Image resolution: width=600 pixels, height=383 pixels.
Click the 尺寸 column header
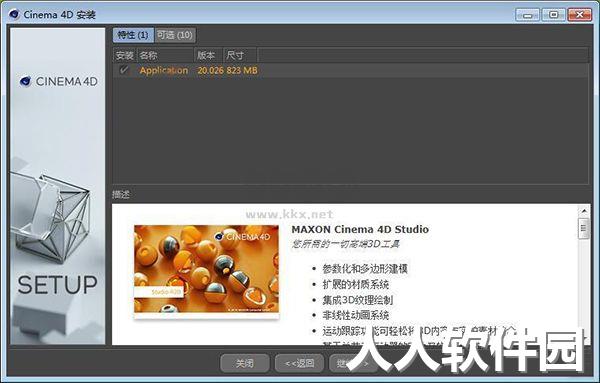click(240, 55)
